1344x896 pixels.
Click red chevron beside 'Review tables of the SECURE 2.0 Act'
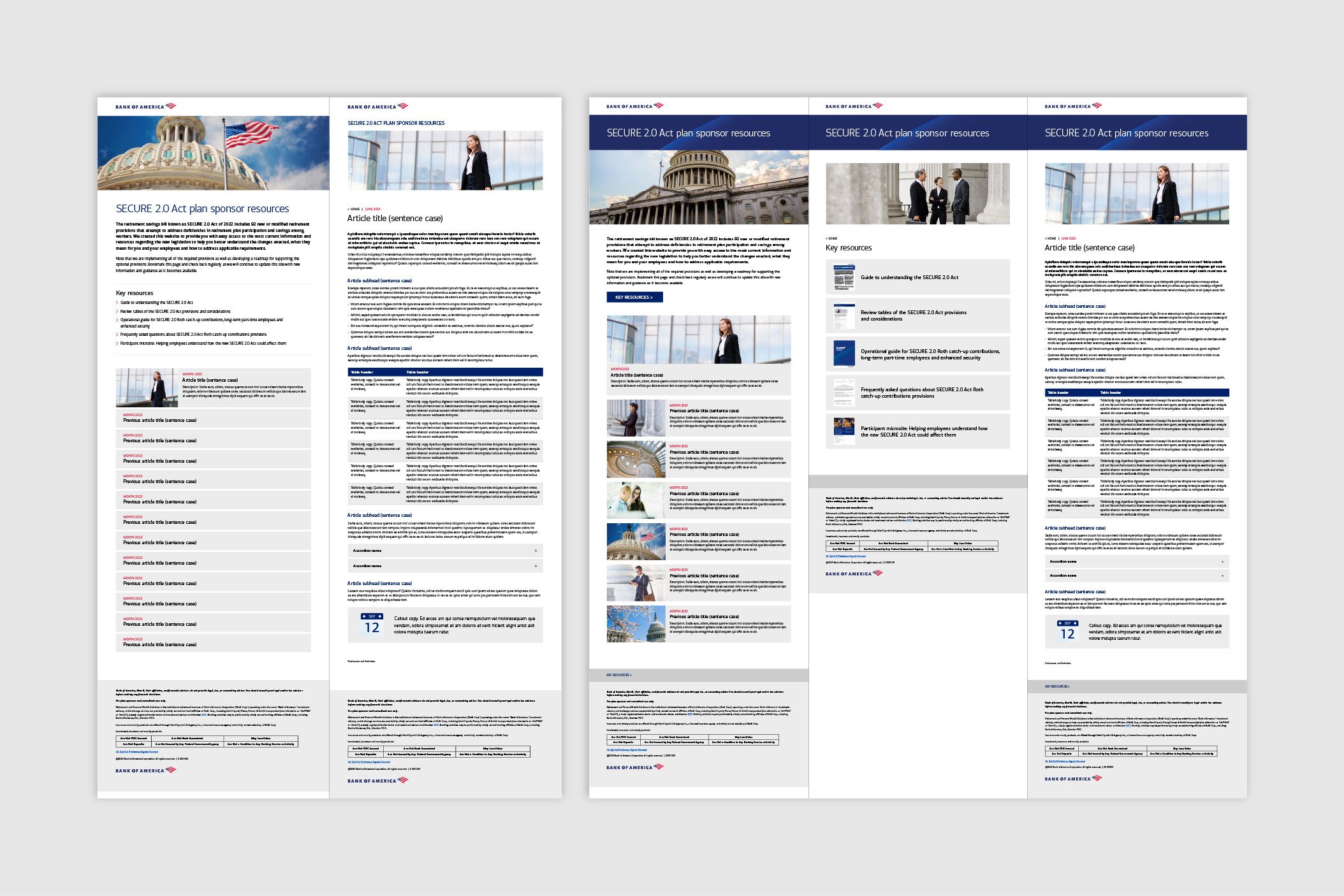117,312
